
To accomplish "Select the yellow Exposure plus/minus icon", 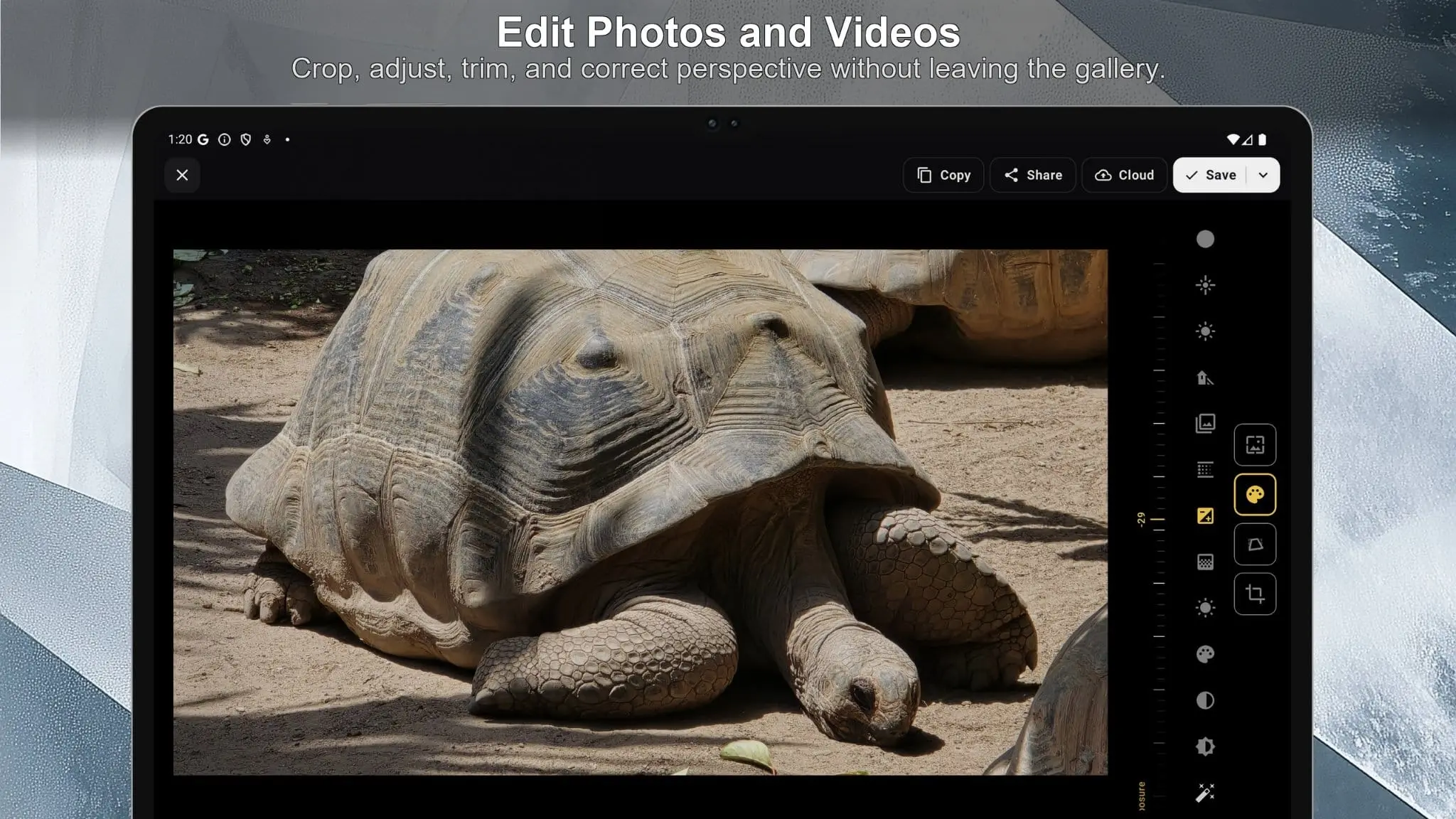I will (1205, 516).
